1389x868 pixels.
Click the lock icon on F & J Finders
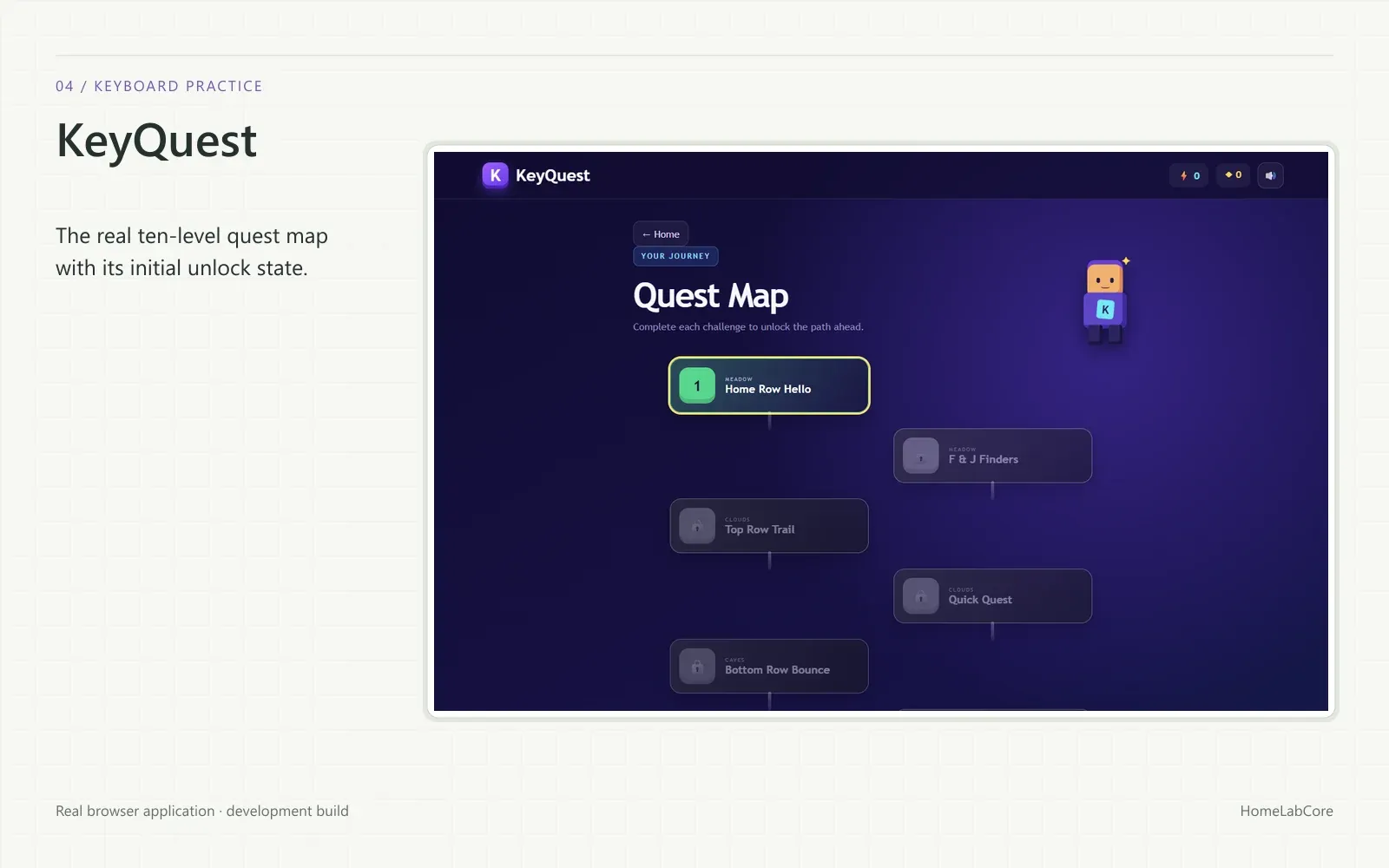[921, 456]
